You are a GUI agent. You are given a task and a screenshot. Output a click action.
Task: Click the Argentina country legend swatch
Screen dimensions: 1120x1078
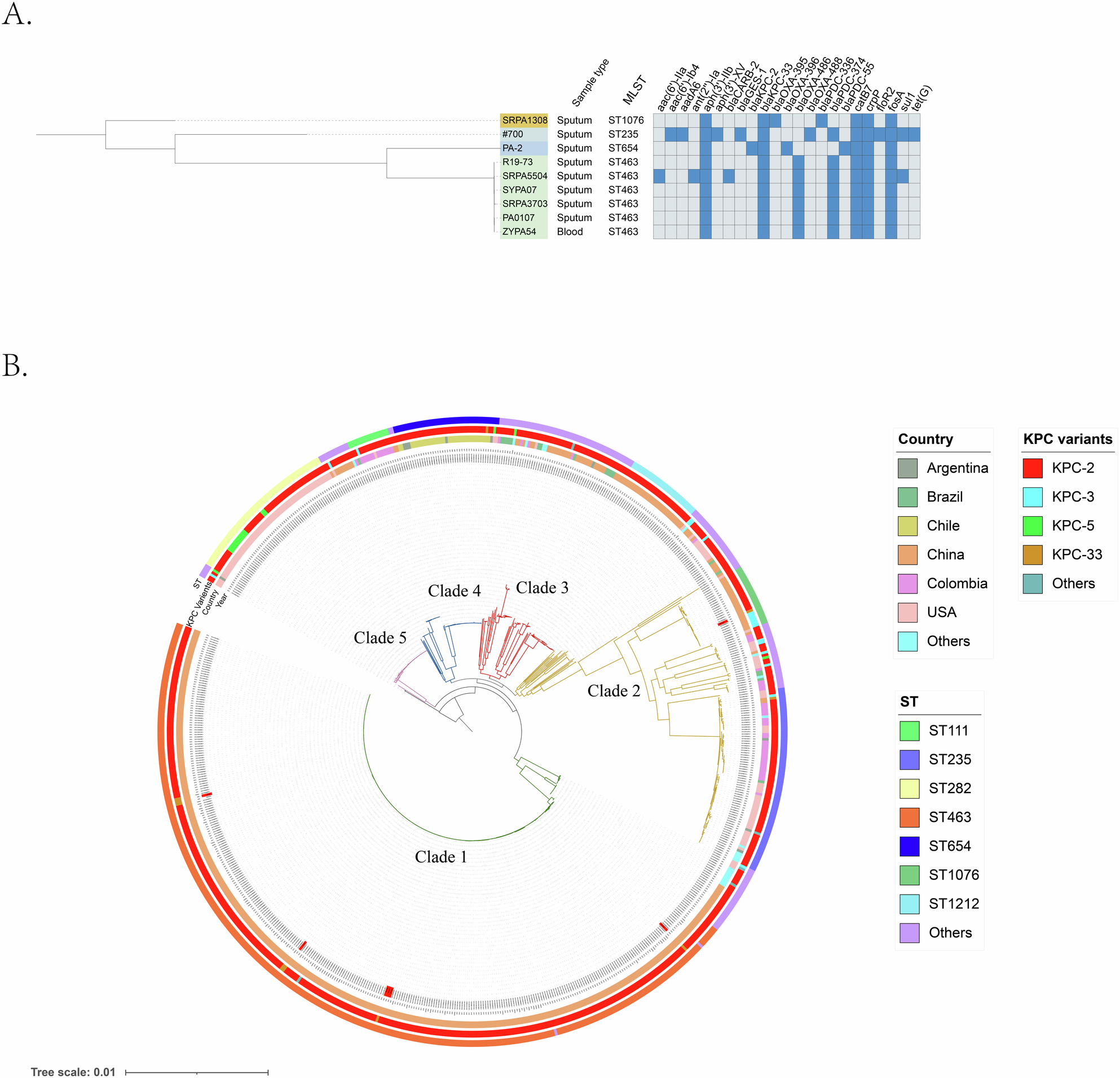907,468
